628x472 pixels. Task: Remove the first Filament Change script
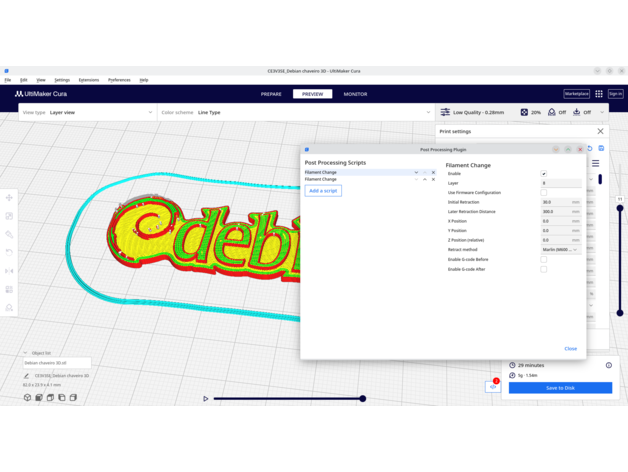tap(433, 172)
